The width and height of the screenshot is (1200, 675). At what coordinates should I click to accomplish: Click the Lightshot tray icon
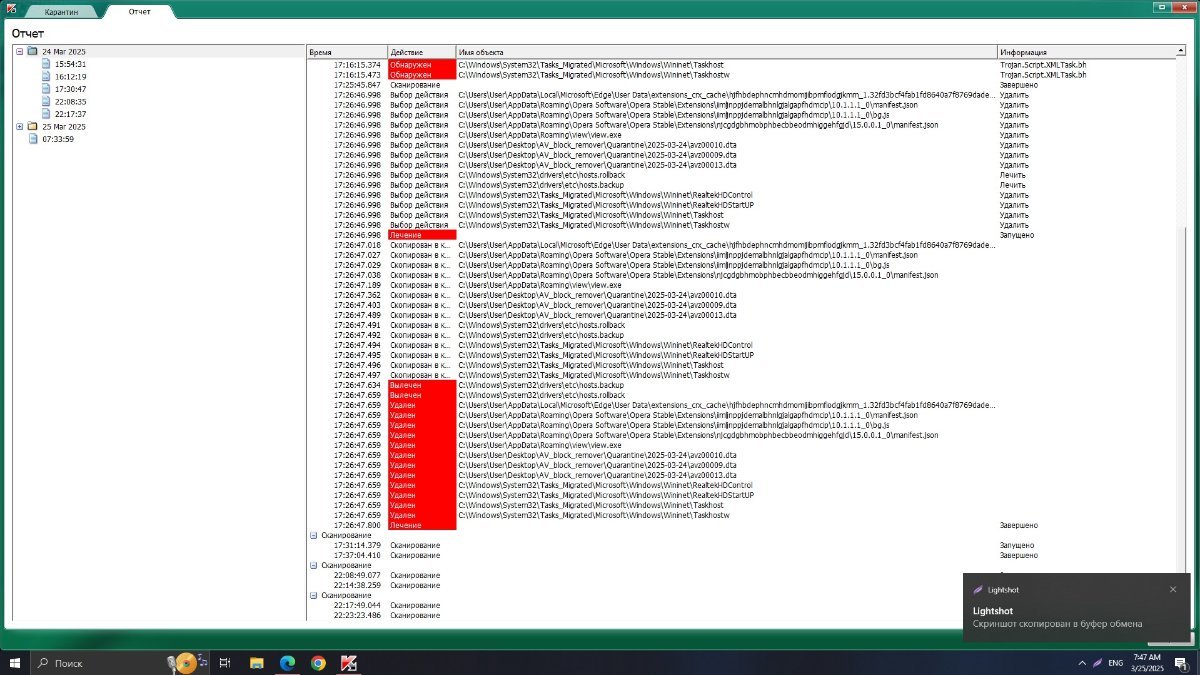point(1098,662)
